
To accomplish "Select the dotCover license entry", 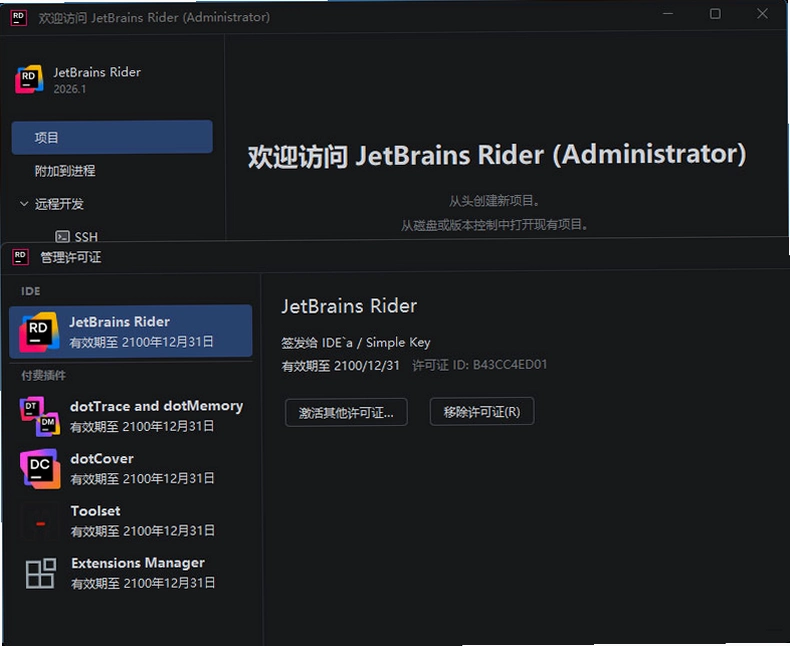I will (x=130, y=468).
